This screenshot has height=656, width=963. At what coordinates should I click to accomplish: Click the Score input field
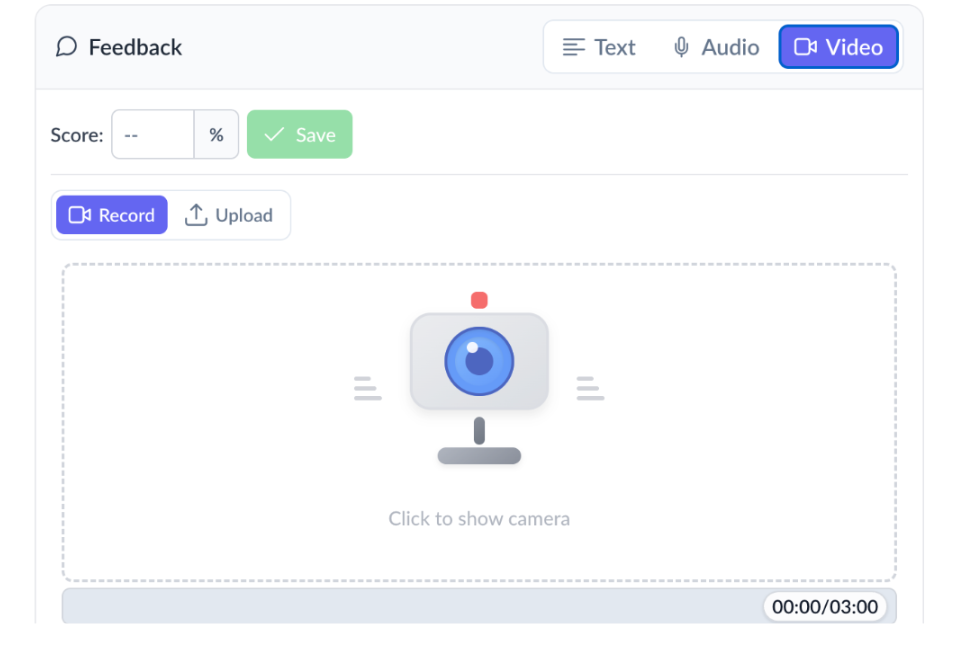[153, 135]
